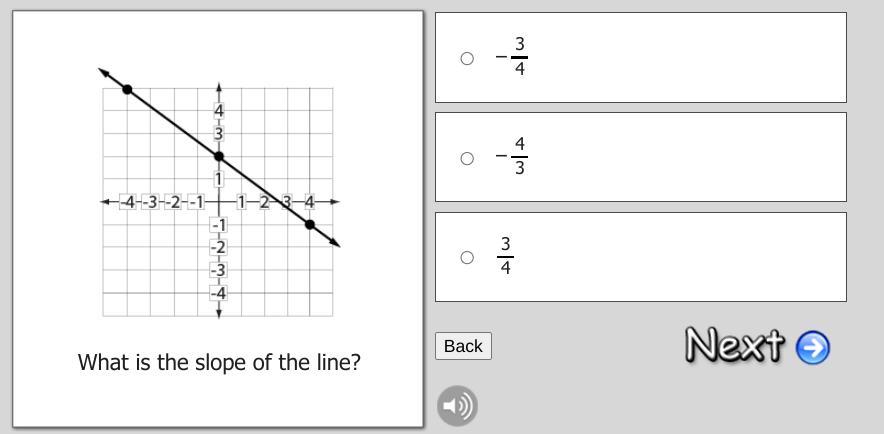Select the radio button for -4/3
The width and height of the screenshot is (884, 434).
(467, 158)
